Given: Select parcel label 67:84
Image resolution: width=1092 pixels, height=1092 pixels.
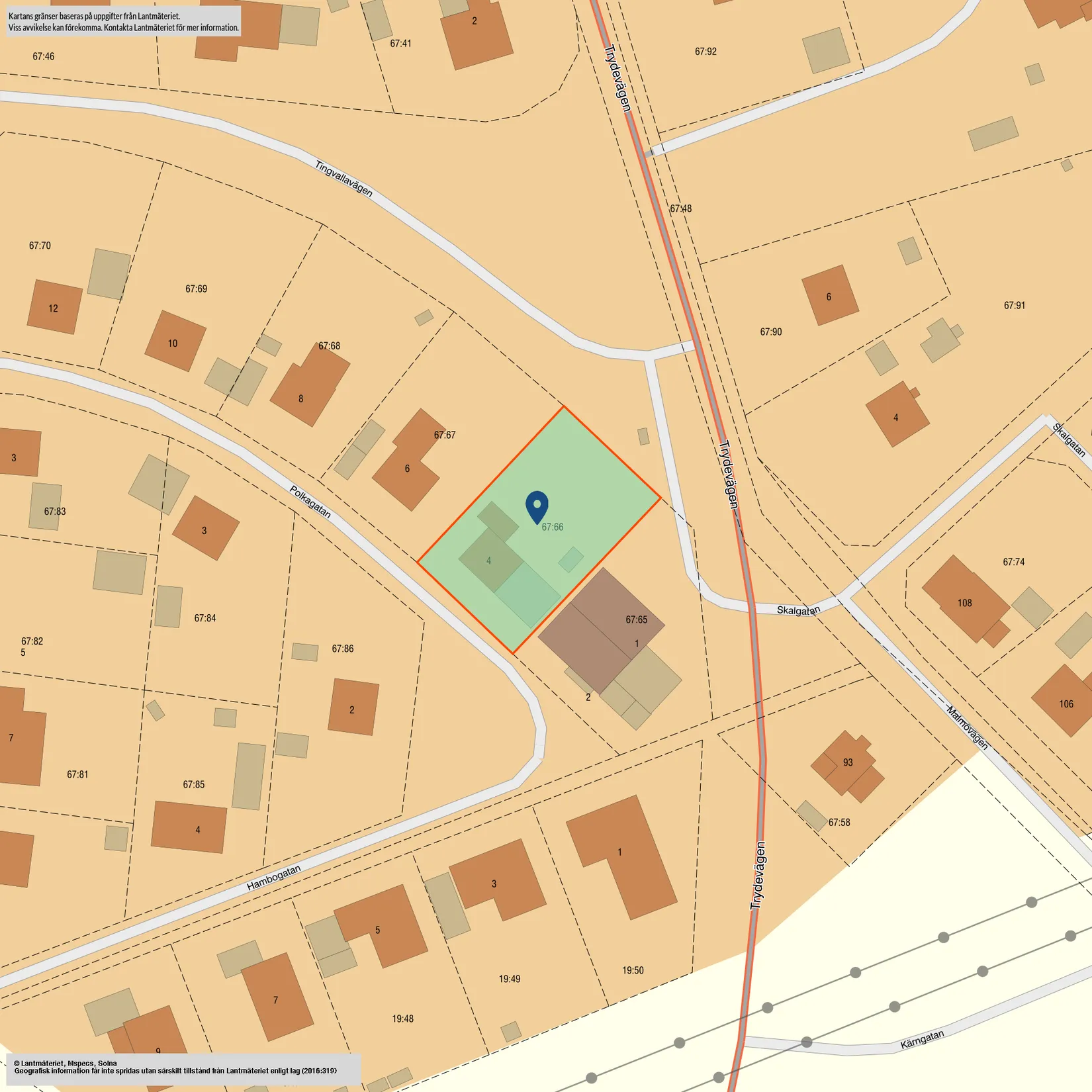Looking at the screenshot, I should coord(205,618).
